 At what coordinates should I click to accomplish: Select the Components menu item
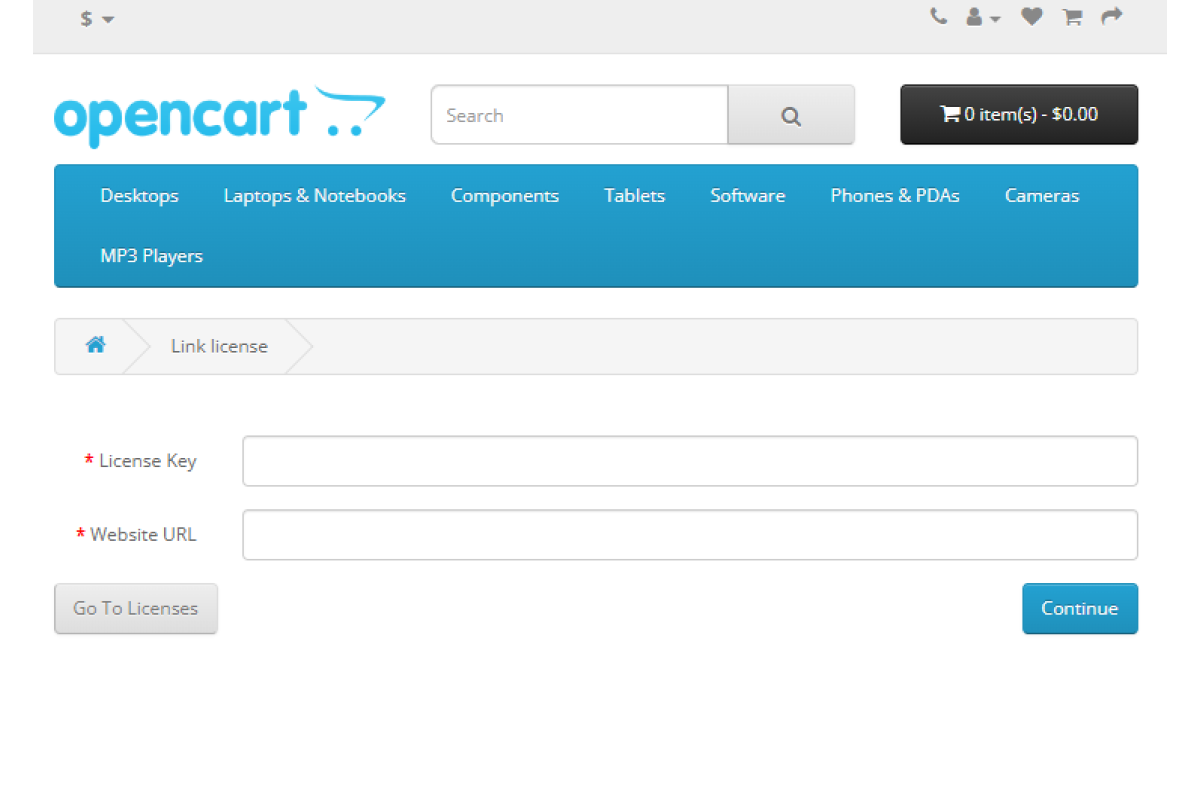(x=504, y=196)
